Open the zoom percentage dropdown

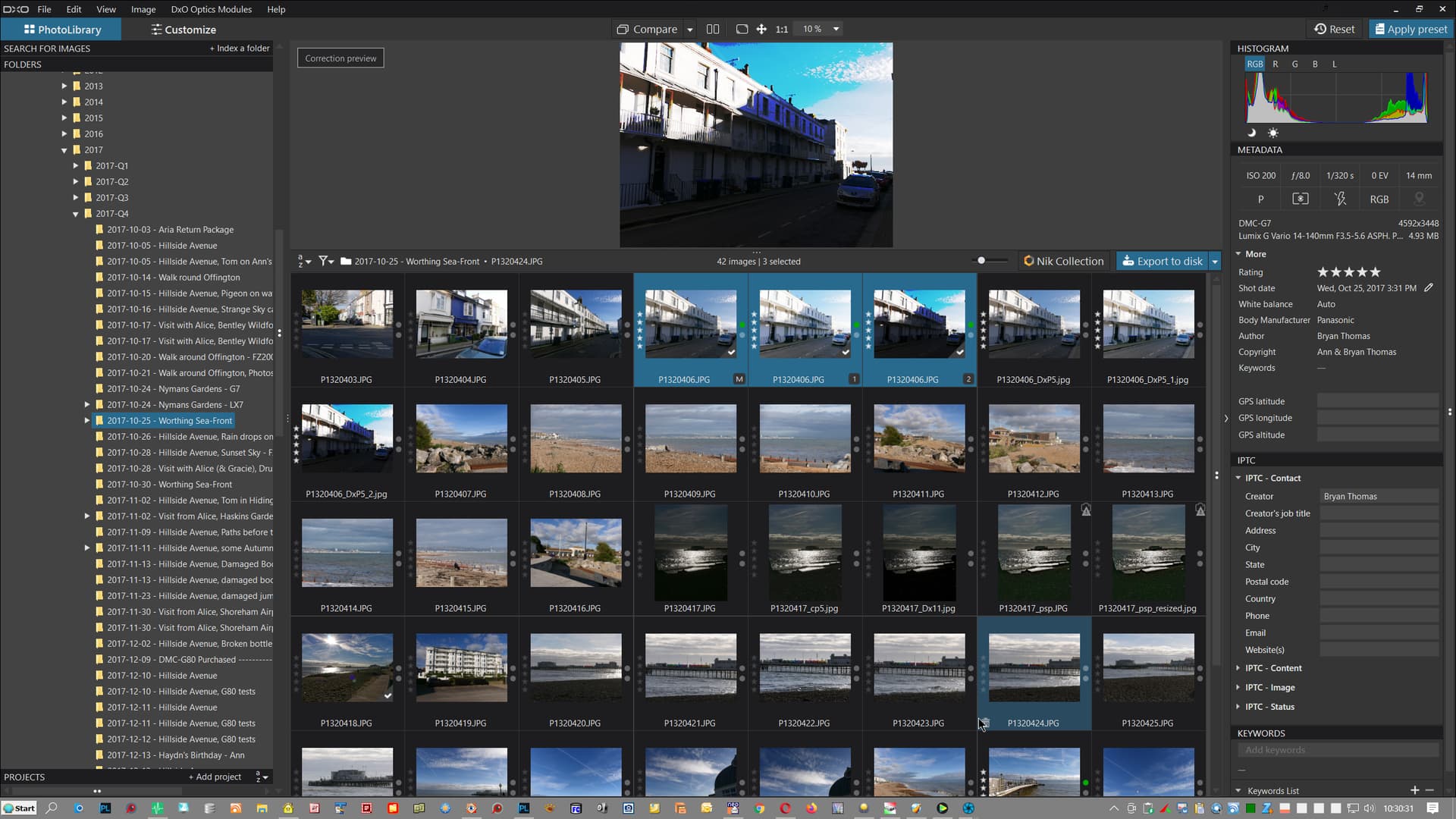click(x=835, y=29)
